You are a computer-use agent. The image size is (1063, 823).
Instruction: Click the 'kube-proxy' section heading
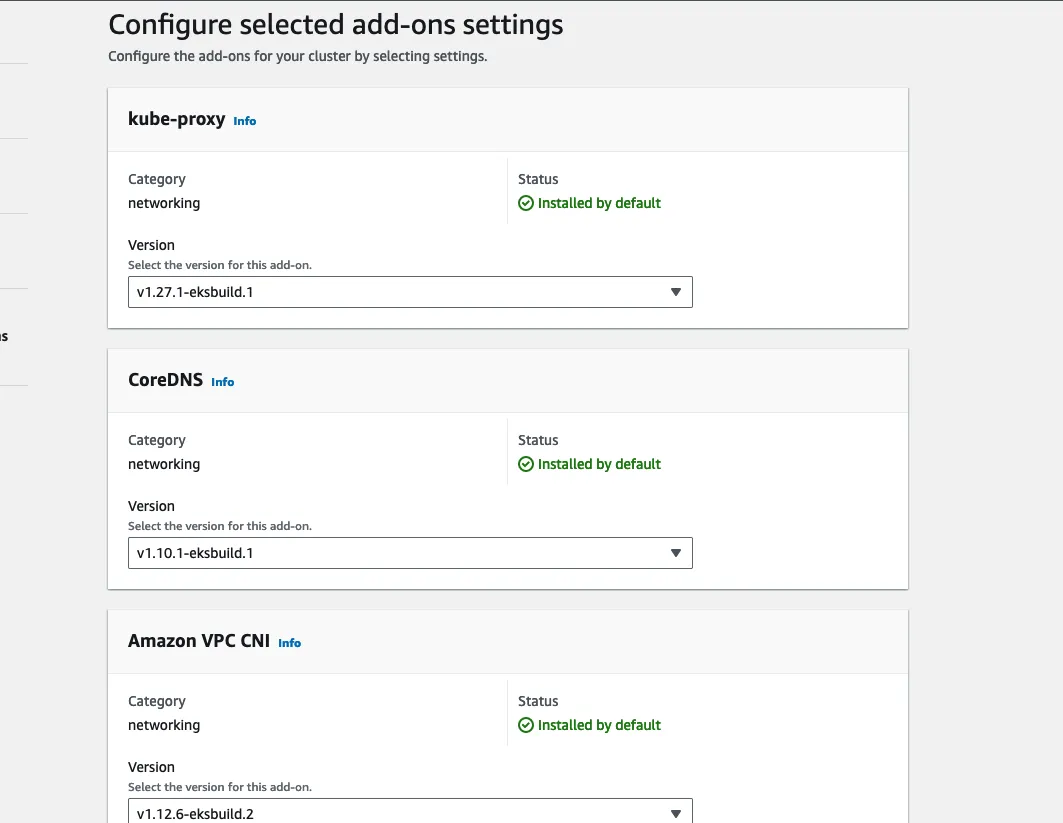176,119
